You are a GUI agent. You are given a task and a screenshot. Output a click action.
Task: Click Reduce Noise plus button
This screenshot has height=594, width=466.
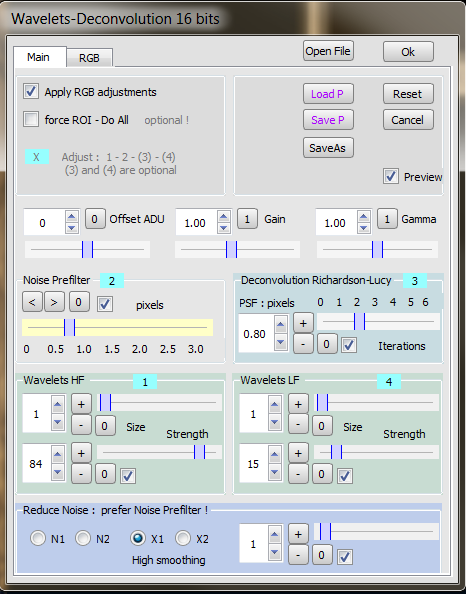coord(298,534)
